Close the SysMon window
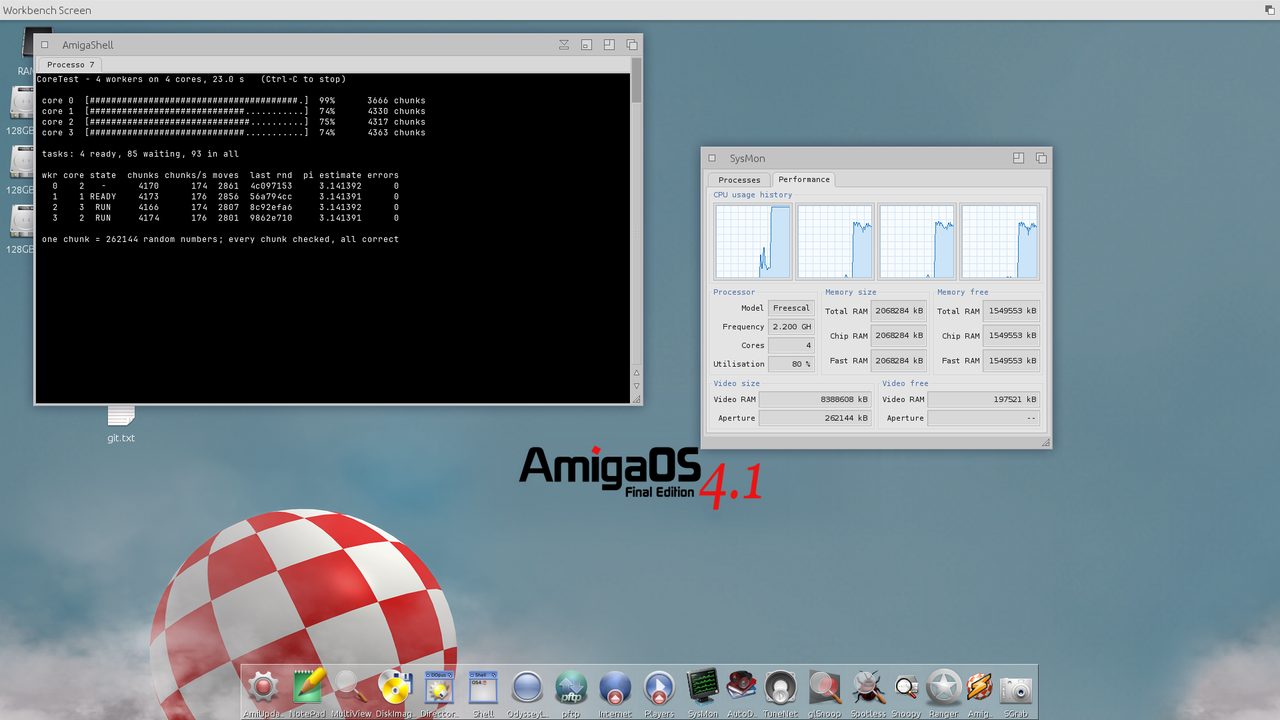The width and height of the screenshot is (1280, 720). pos(713,158)
